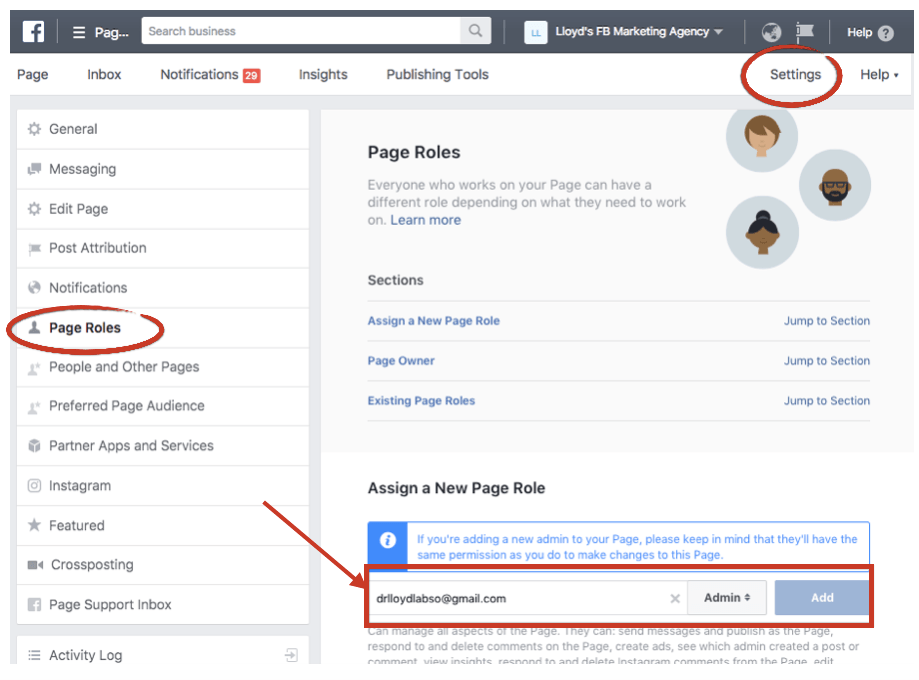Open the Publishing Tools tab
Viewport: 919px width, 680px height.
tap(437, 74)
